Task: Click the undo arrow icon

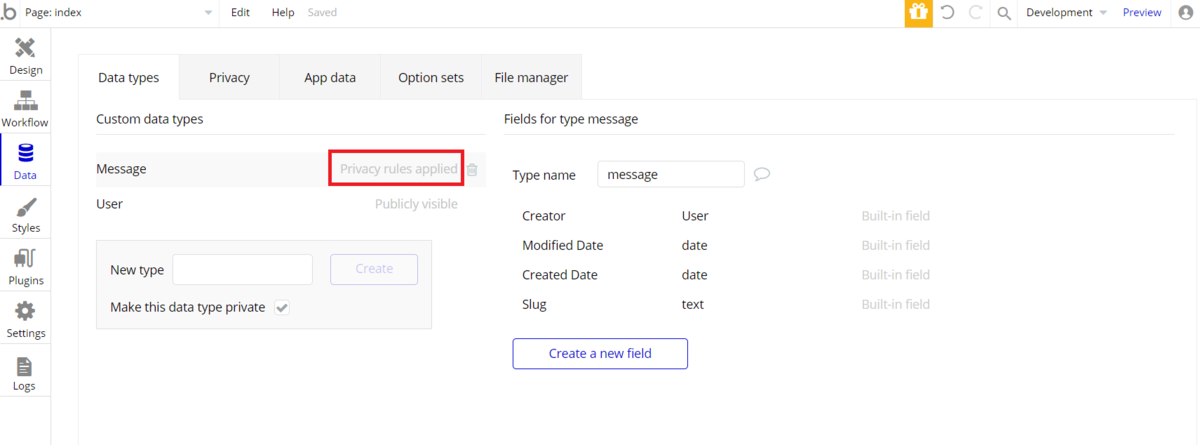Action: click(947, 13)
